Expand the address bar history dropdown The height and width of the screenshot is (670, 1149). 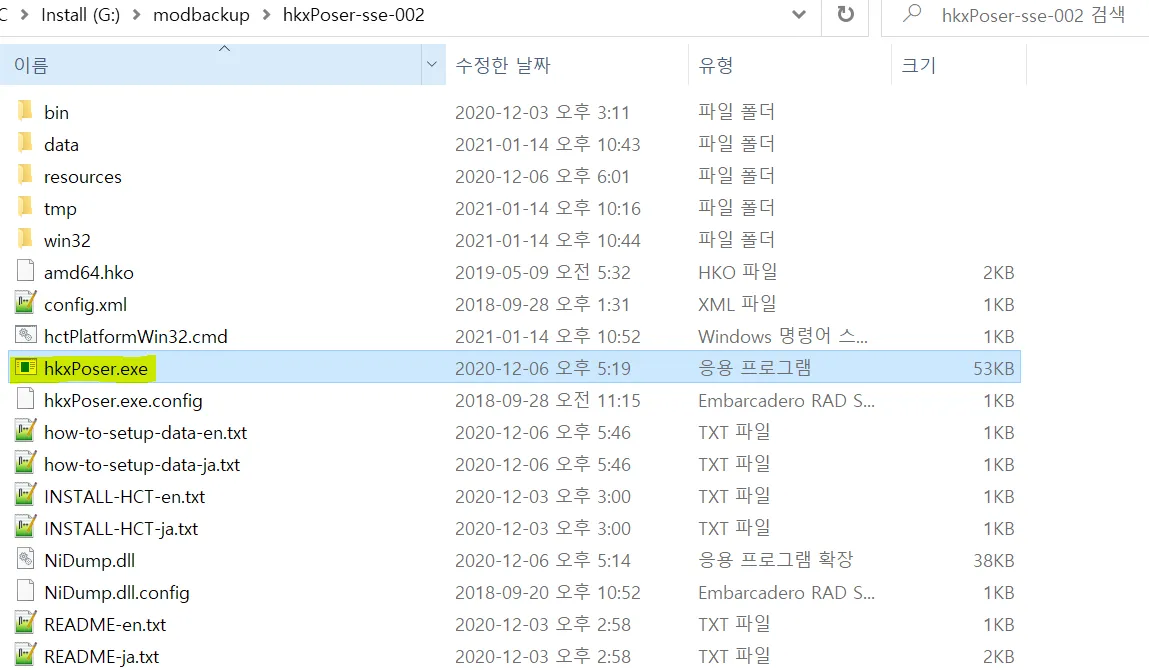(x=798, y=15)
